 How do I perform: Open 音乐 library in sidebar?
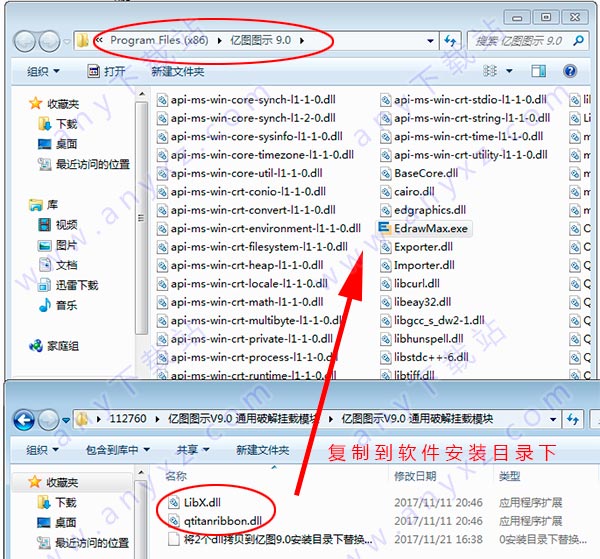58,305
